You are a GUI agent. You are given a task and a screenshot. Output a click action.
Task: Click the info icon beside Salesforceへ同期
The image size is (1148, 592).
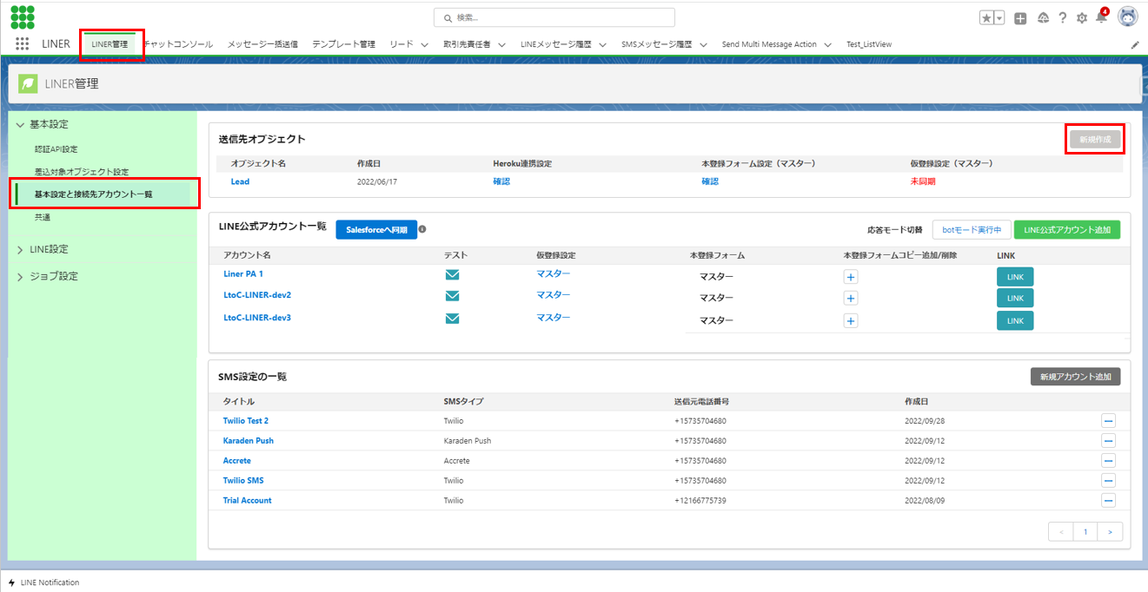coord(422,229)
